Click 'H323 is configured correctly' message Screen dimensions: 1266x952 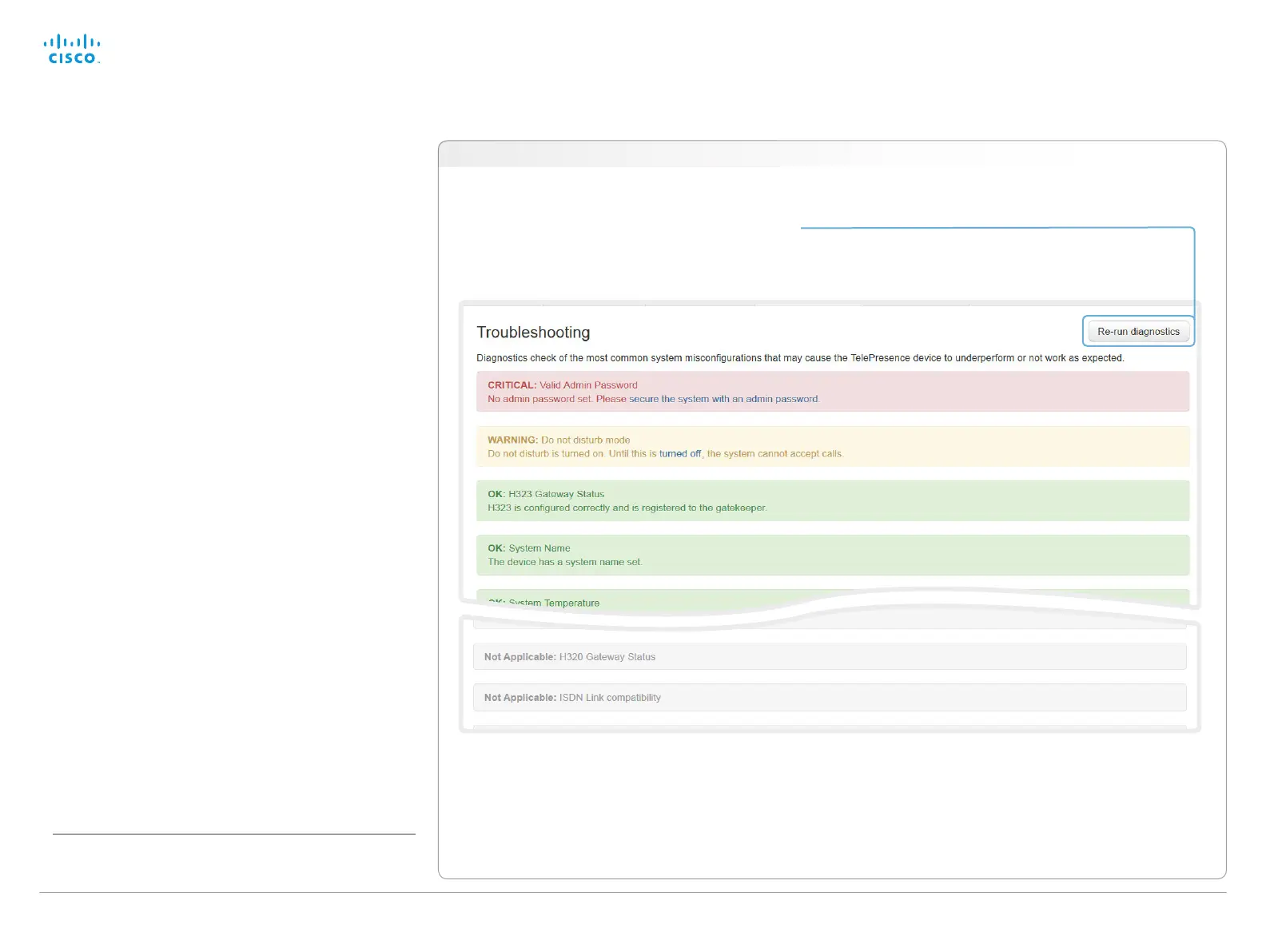tap(627, 508)
